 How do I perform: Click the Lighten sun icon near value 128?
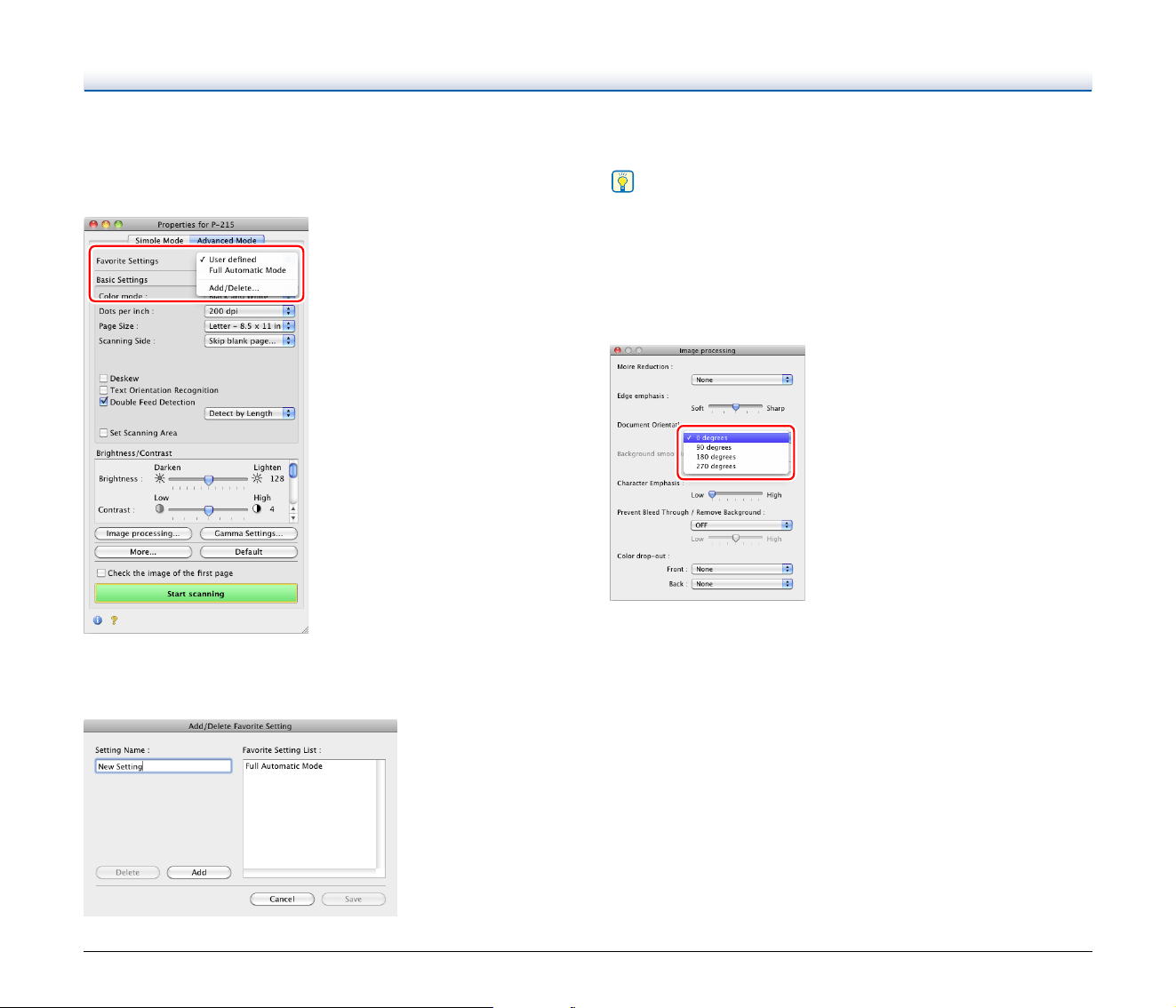(x=257, y=478)
